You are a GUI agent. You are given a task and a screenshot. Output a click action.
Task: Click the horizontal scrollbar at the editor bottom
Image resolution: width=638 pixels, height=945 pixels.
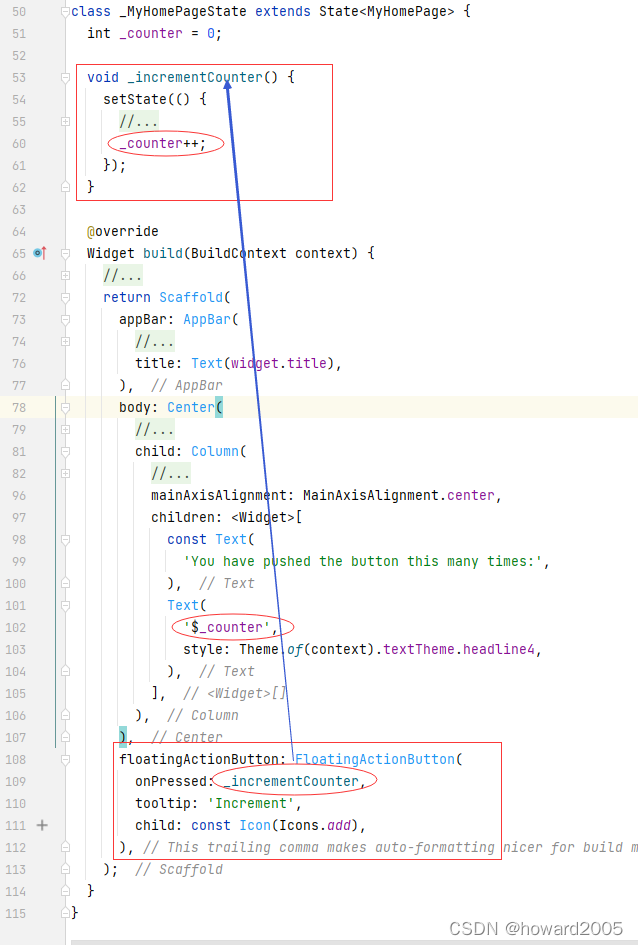click(354, 942)
